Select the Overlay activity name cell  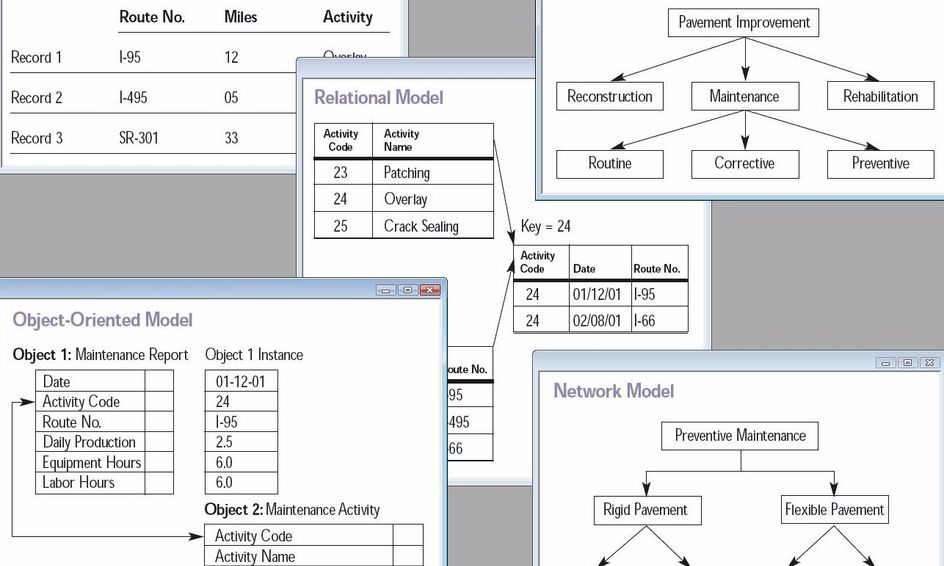click(433, 199)
